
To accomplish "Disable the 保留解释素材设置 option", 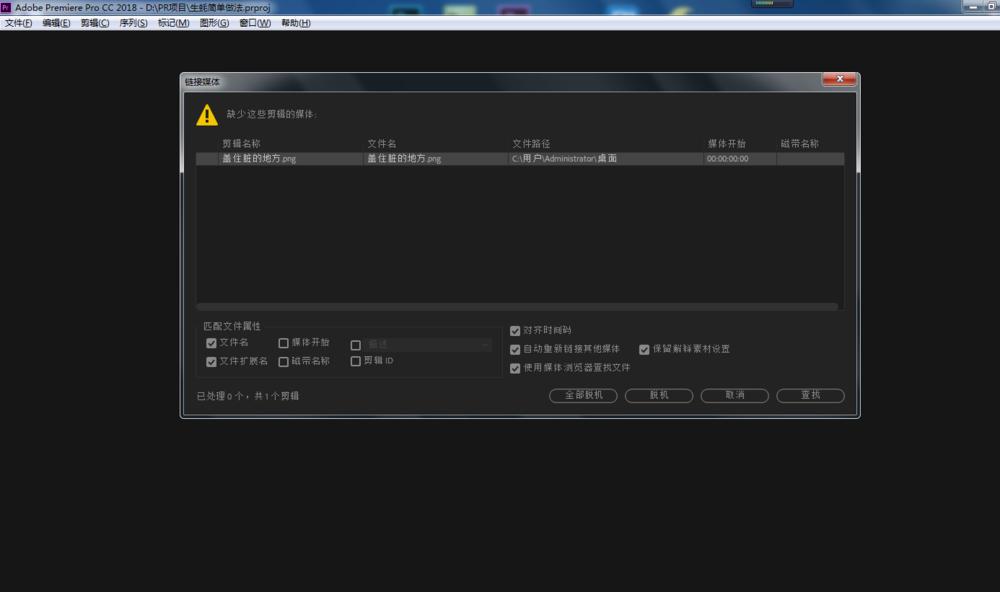I will (x=644, y=349).
